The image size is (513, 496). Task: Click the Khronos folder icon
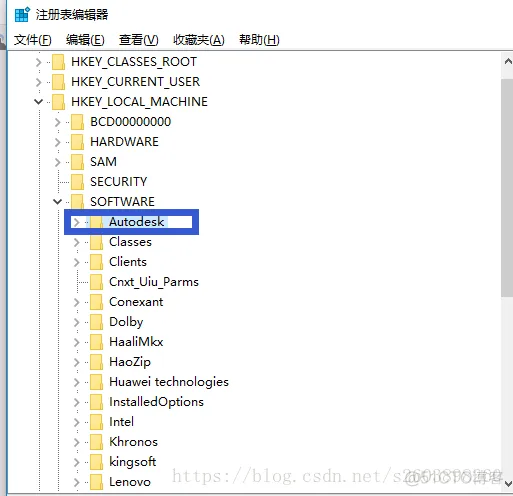click(x=96, y=442)
